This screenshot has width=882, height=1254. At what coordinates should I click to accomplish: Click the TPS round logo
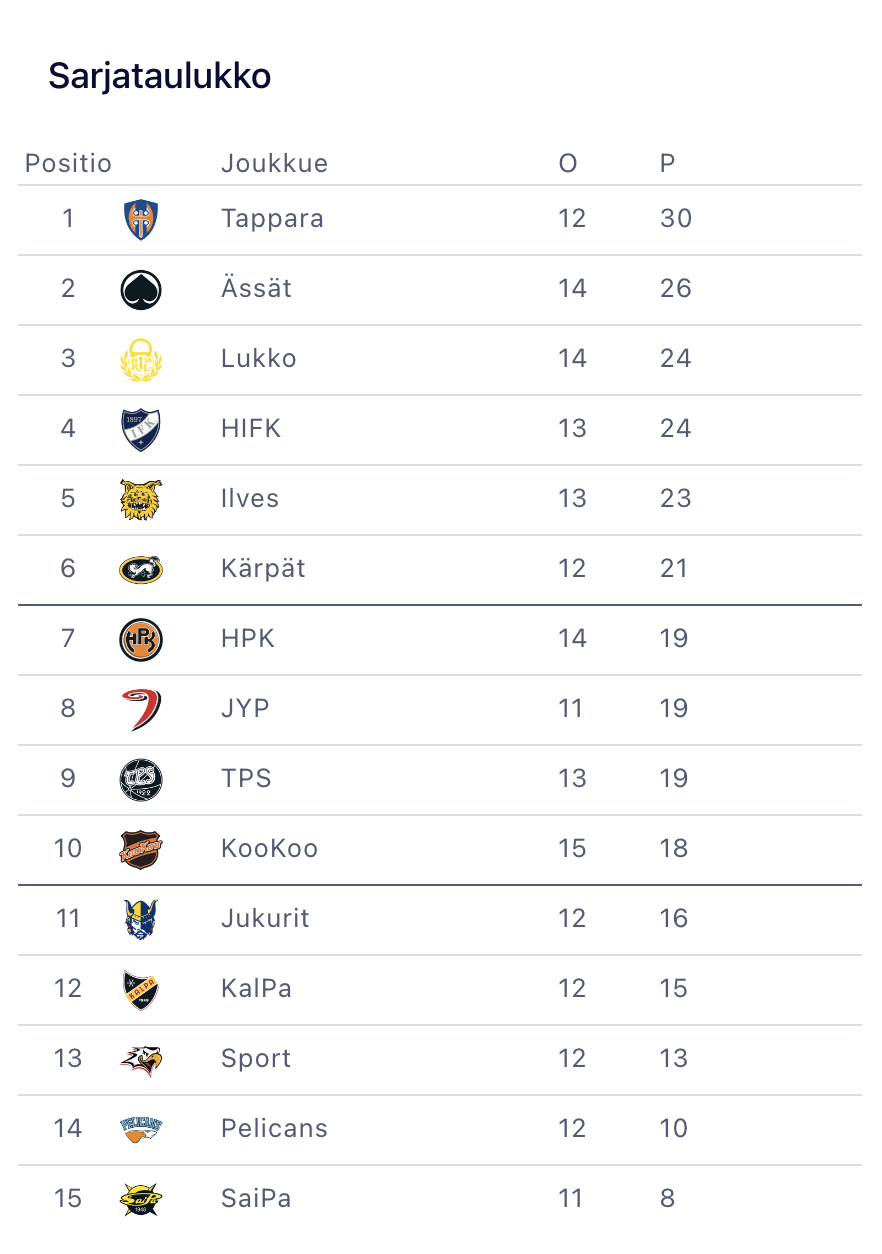(141, 779)
